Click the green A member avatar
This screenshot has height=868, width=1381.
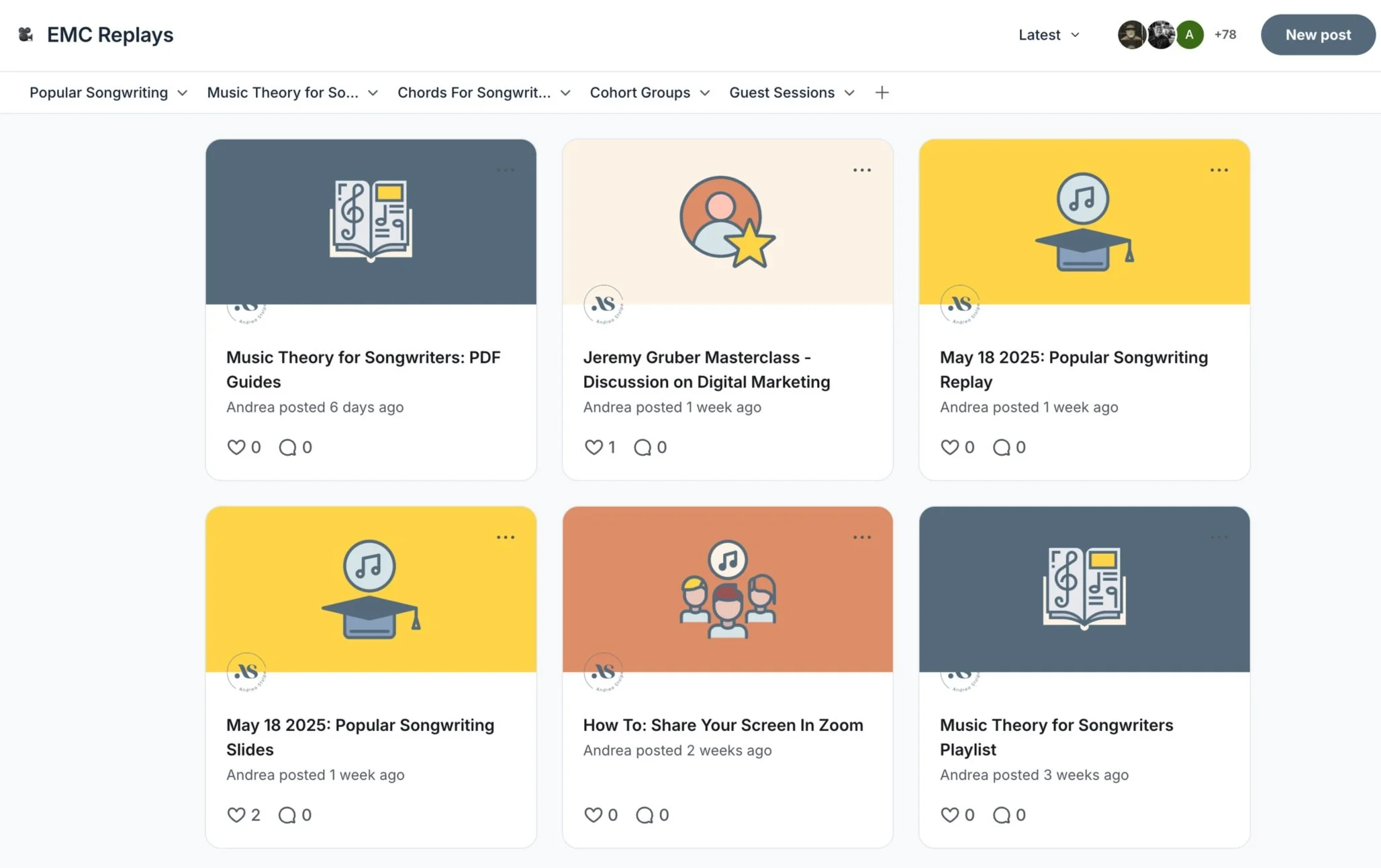(x=1189, y=35)
